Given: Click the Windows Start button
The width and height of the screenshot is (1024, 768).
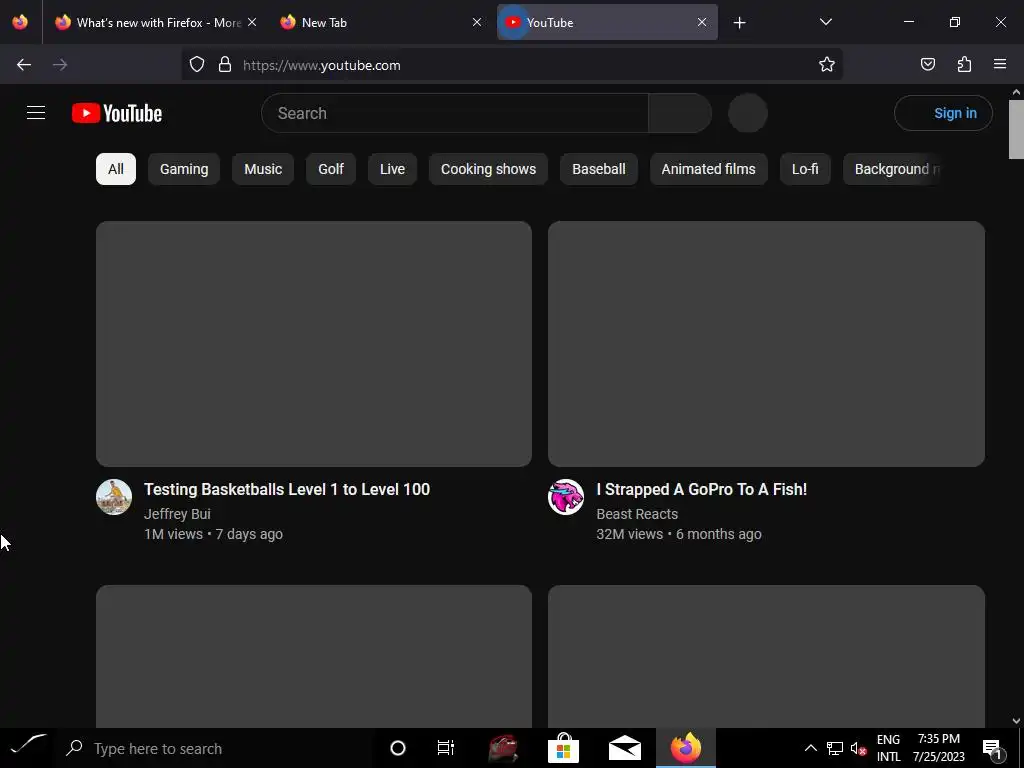Looking at the screenshot, I should (29, 748).
